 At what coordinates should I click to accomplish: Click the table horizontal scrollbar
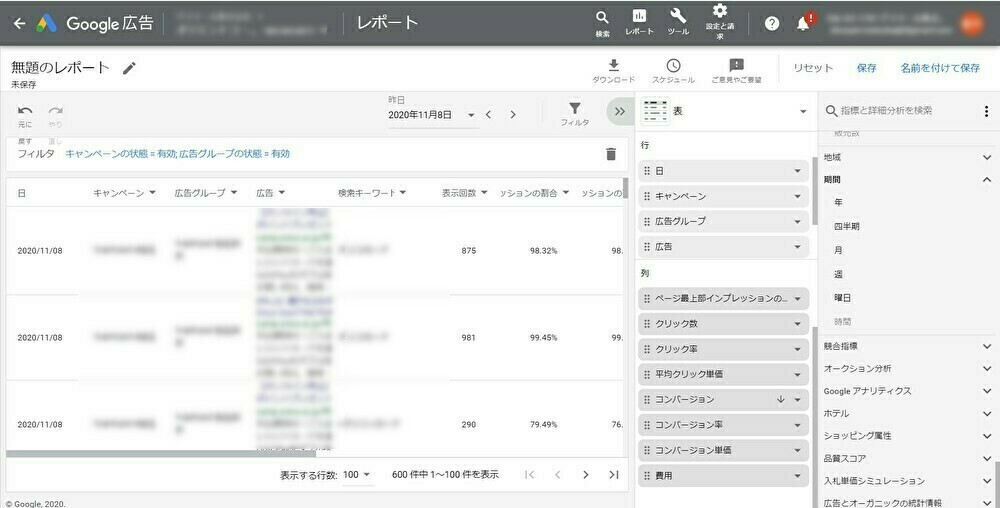161,454
